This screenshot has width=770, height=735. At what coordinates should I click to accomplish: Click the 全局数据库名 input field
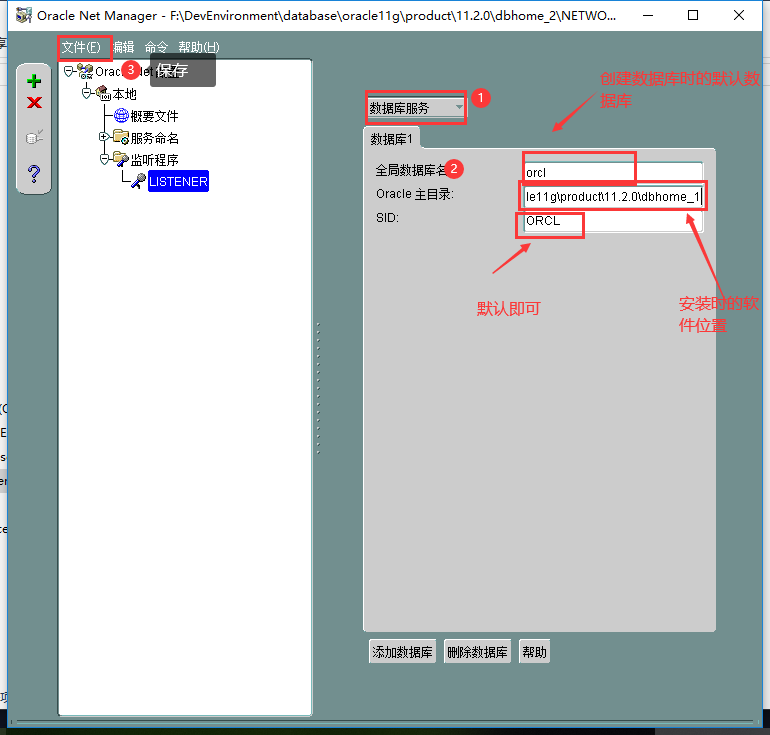tap(613, 172)
